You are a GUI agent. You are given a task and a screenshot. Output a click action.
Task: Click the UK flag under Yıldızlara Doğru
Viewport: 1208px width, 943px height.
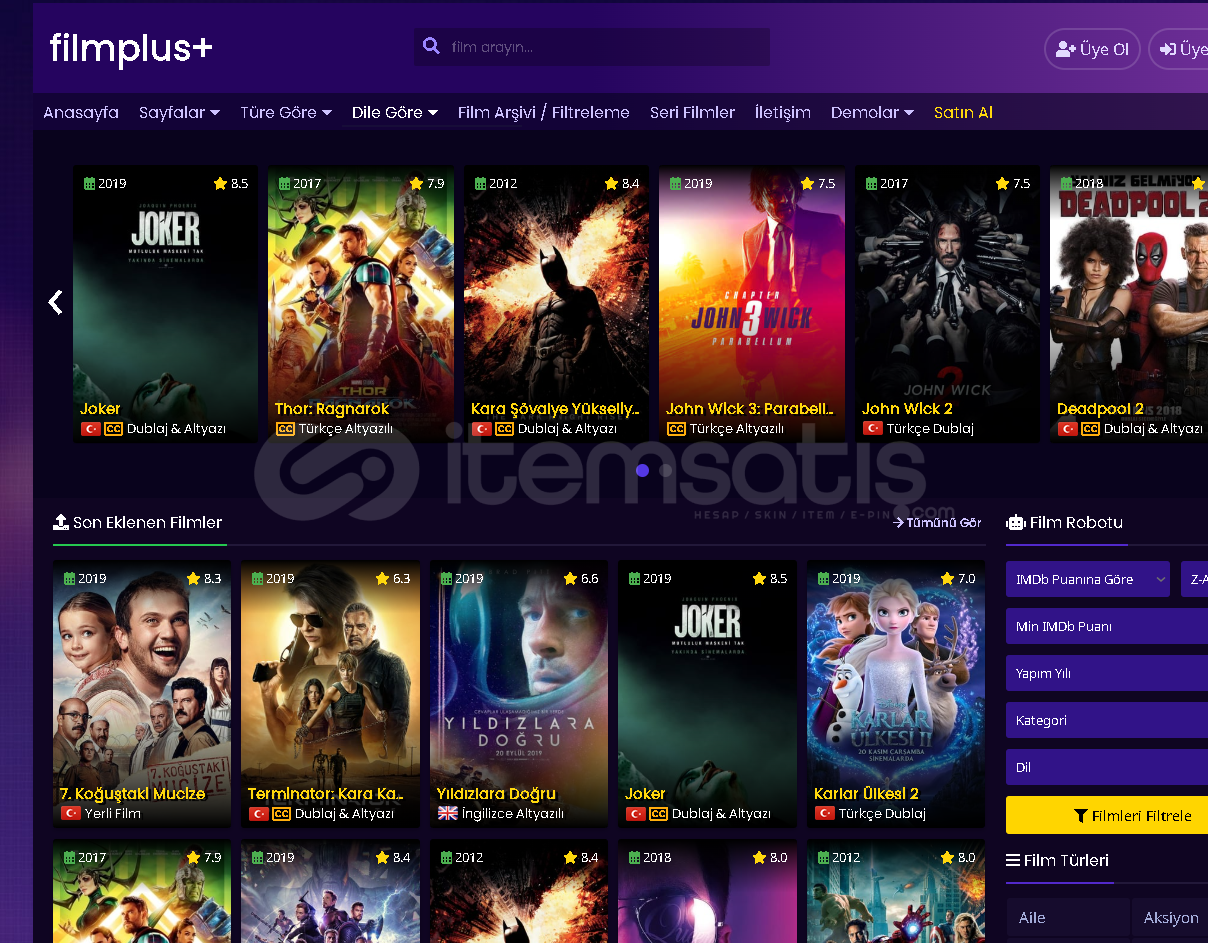point(448,813)
